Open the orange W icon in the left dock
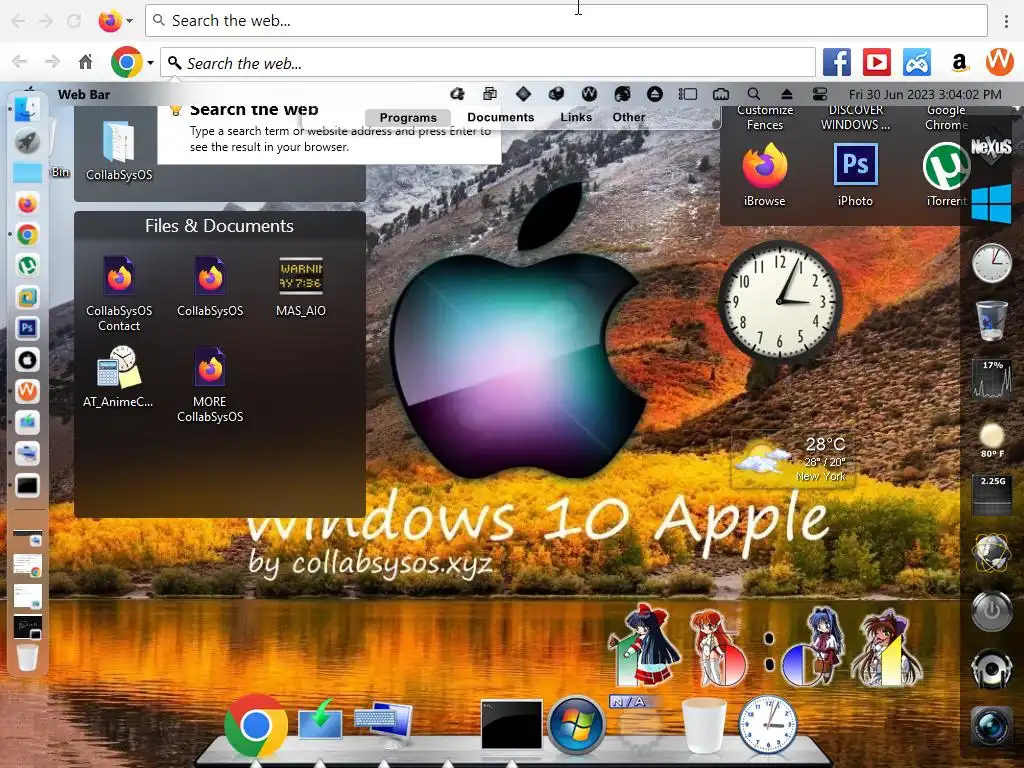Screen dimensions: 1024x768 (x=27, y=391)
